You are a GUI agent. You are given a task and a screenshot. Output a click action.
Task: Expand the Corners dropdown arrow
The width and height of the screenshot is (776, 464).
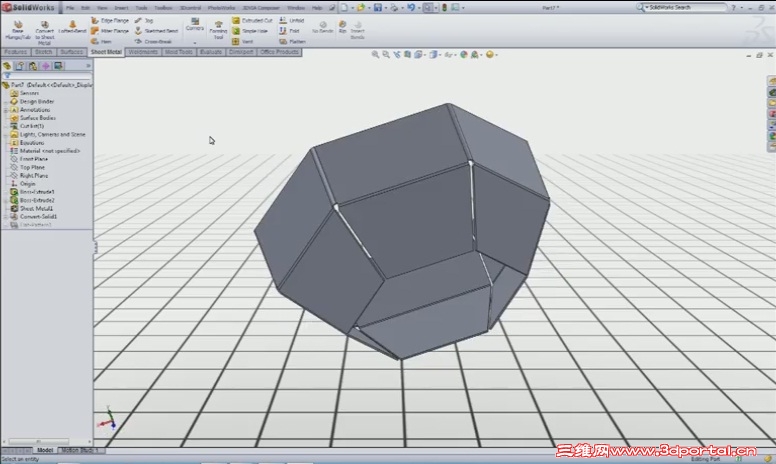195,43
